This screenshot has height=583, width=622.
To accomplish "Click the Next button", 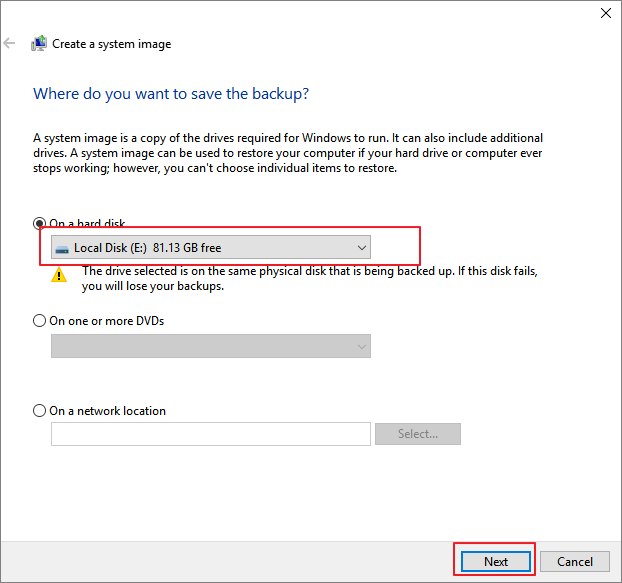I will point(496,561).
